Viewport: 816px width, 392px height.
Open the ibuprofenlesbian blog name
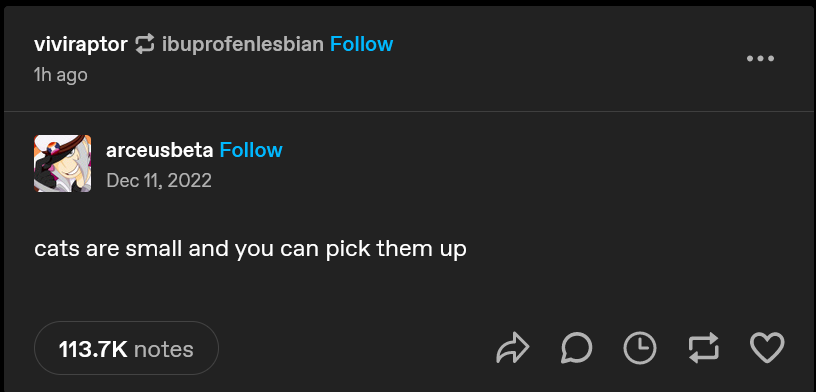[243, 45]
